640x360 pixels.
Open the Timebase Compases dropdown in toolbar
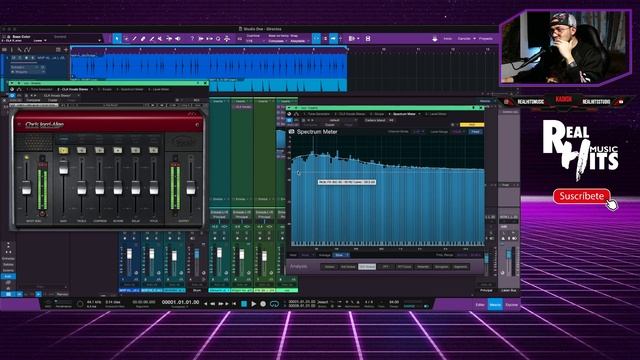(278, 41)
